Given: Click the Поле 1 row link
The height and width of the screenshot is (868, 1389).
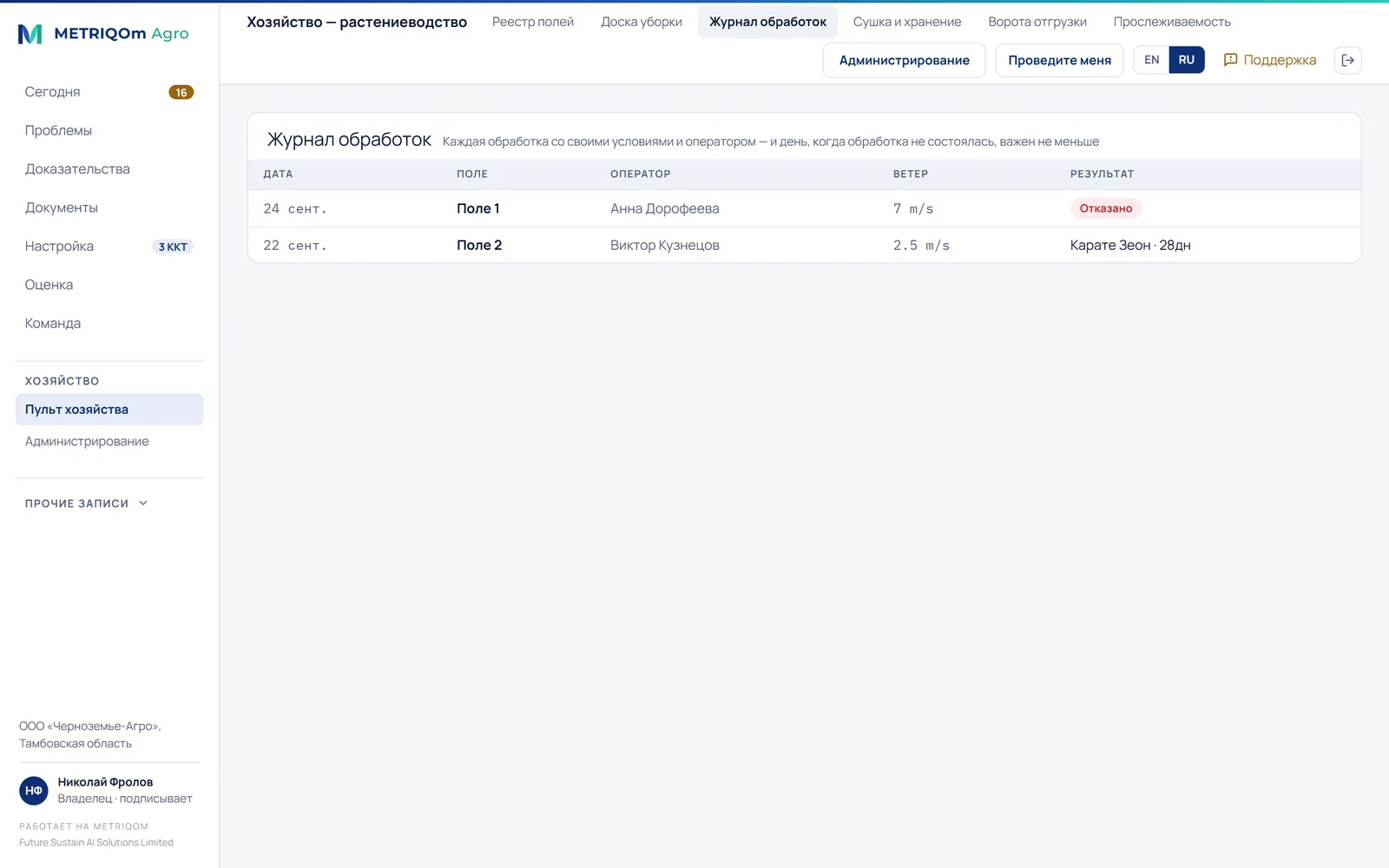Looking at the screenshot, I should click(478, 208).
